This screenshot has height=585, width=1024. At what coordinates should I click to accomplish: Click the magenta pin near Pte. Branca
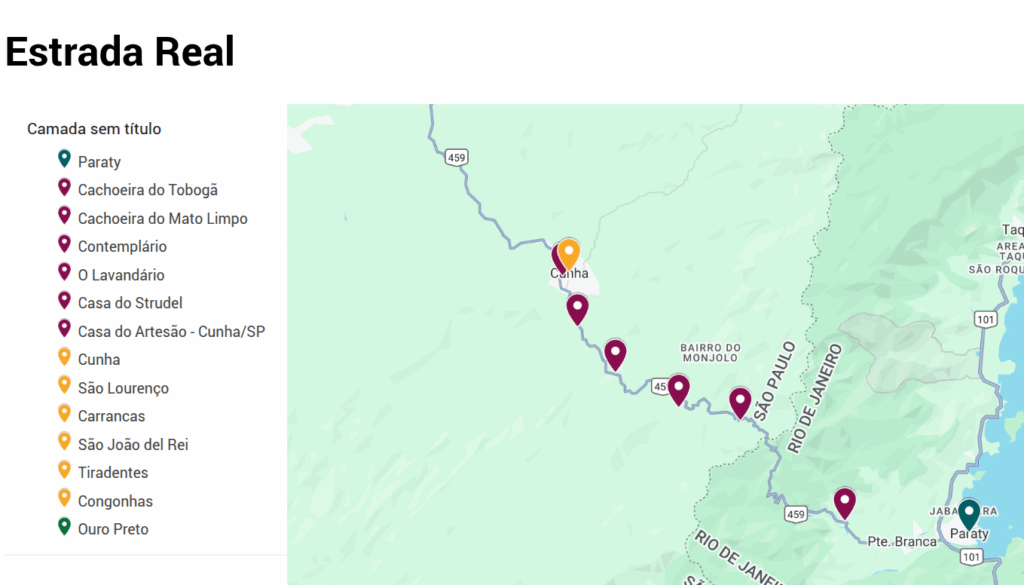click(845, 502)
